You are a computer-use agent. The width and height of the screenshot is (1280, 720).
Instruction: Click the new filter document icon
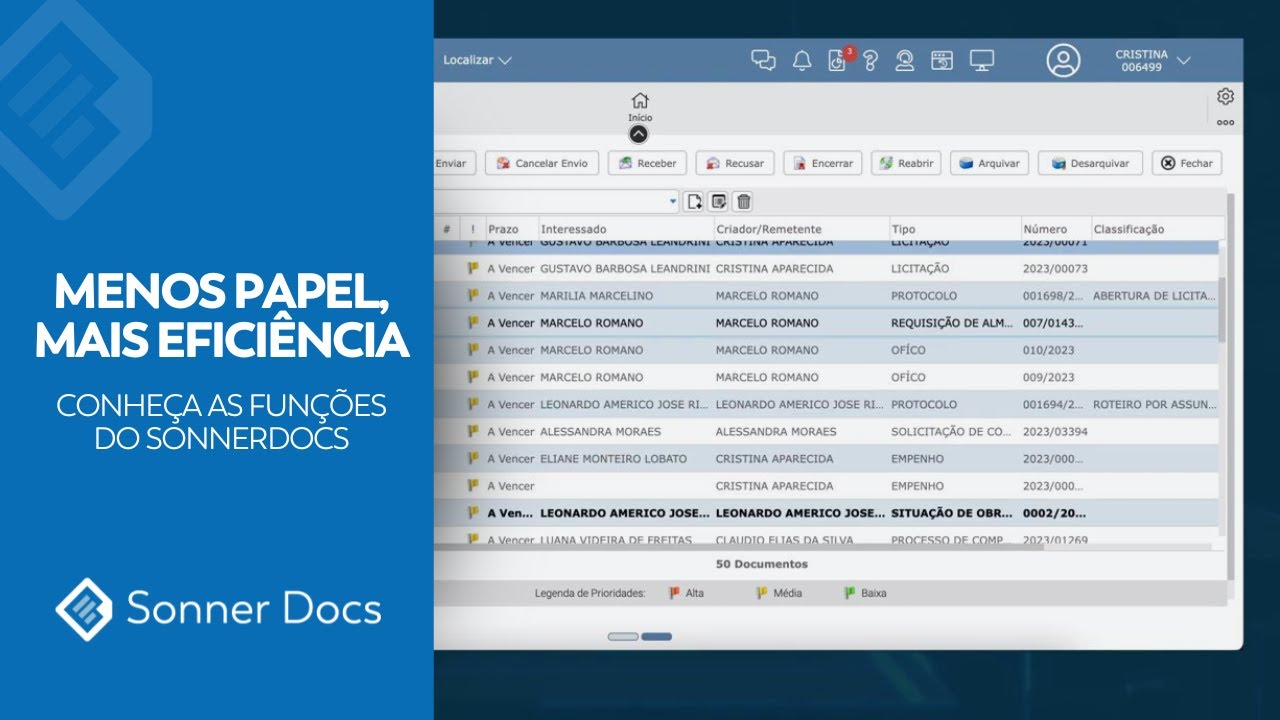point(694,202)
